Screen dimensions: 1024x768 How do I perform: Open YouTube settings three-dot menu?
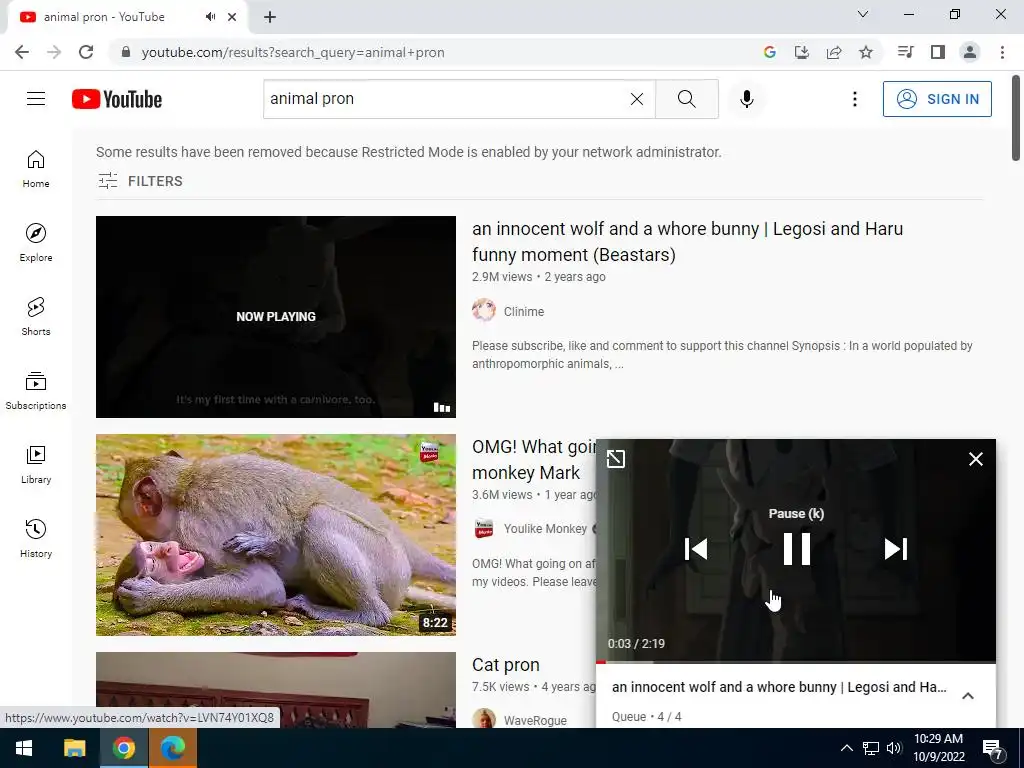(854, 99)
